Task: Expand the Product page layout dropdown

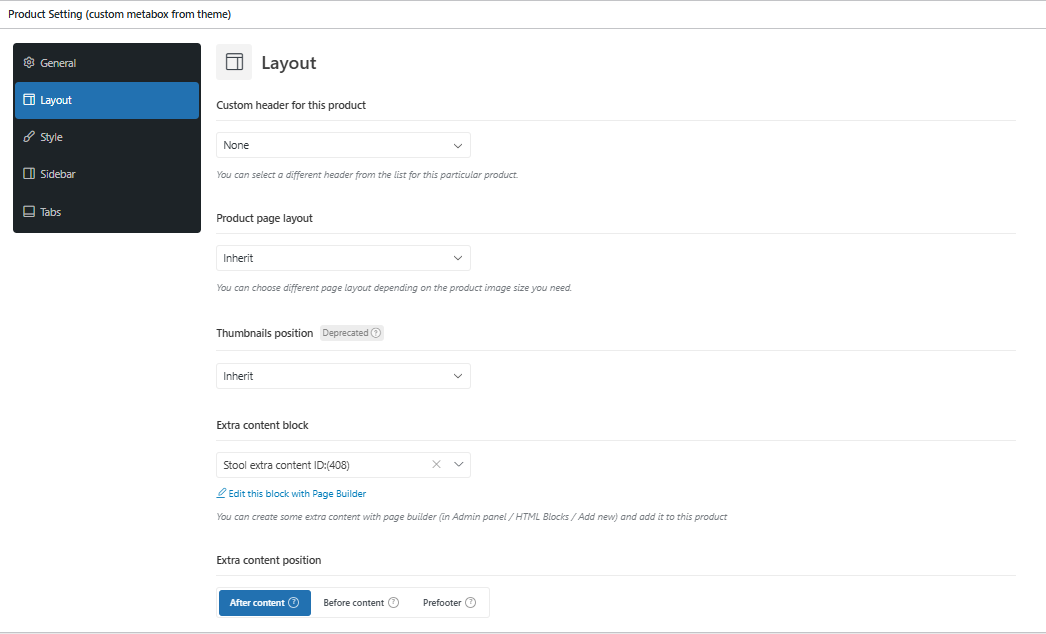Action: (x=343, y=258)
